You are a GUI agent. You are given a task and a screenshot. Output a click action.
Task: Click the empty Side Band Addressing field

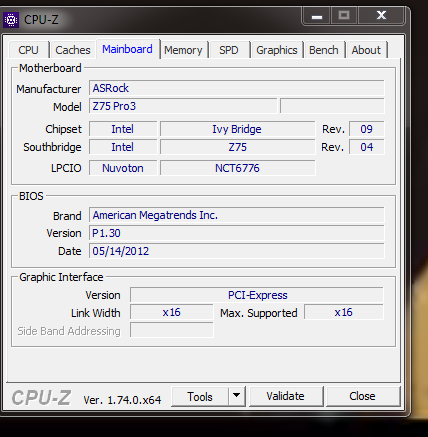pos(172,330)
